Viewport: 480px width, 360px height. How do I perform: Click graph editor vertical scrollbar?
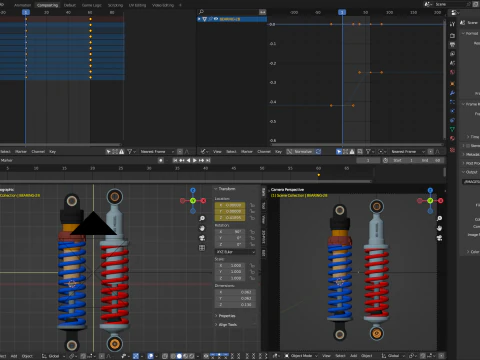click(445, 80)
